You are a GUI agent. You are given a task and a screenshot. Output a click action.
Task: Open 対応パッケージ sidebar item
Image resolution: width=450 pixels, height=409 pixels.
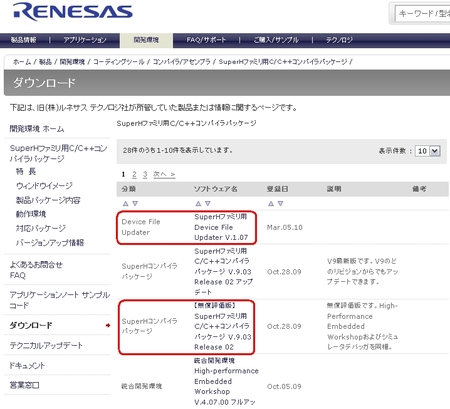(41, 228)
